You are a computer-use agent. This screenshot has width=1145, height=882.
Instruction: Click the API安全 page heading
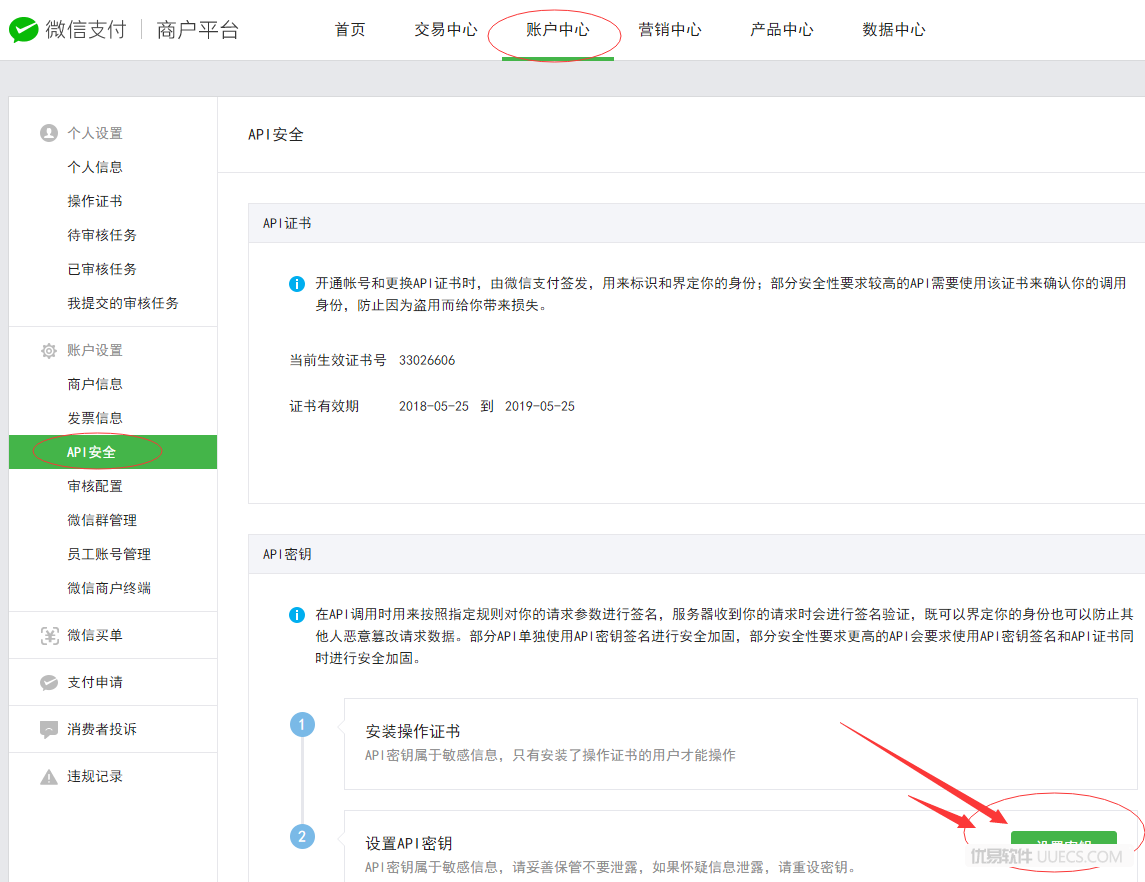click(x=276, y=134)
